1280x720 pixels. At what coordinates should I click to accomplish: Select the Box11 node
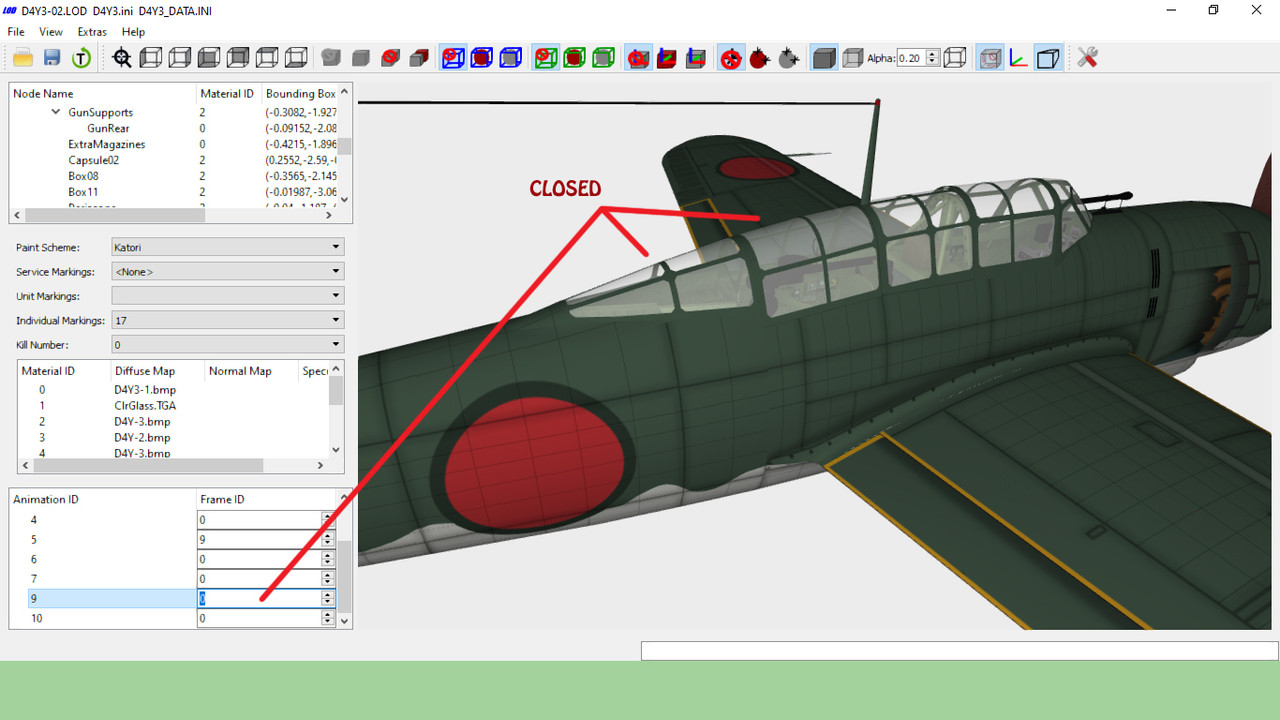coord(83,192)
